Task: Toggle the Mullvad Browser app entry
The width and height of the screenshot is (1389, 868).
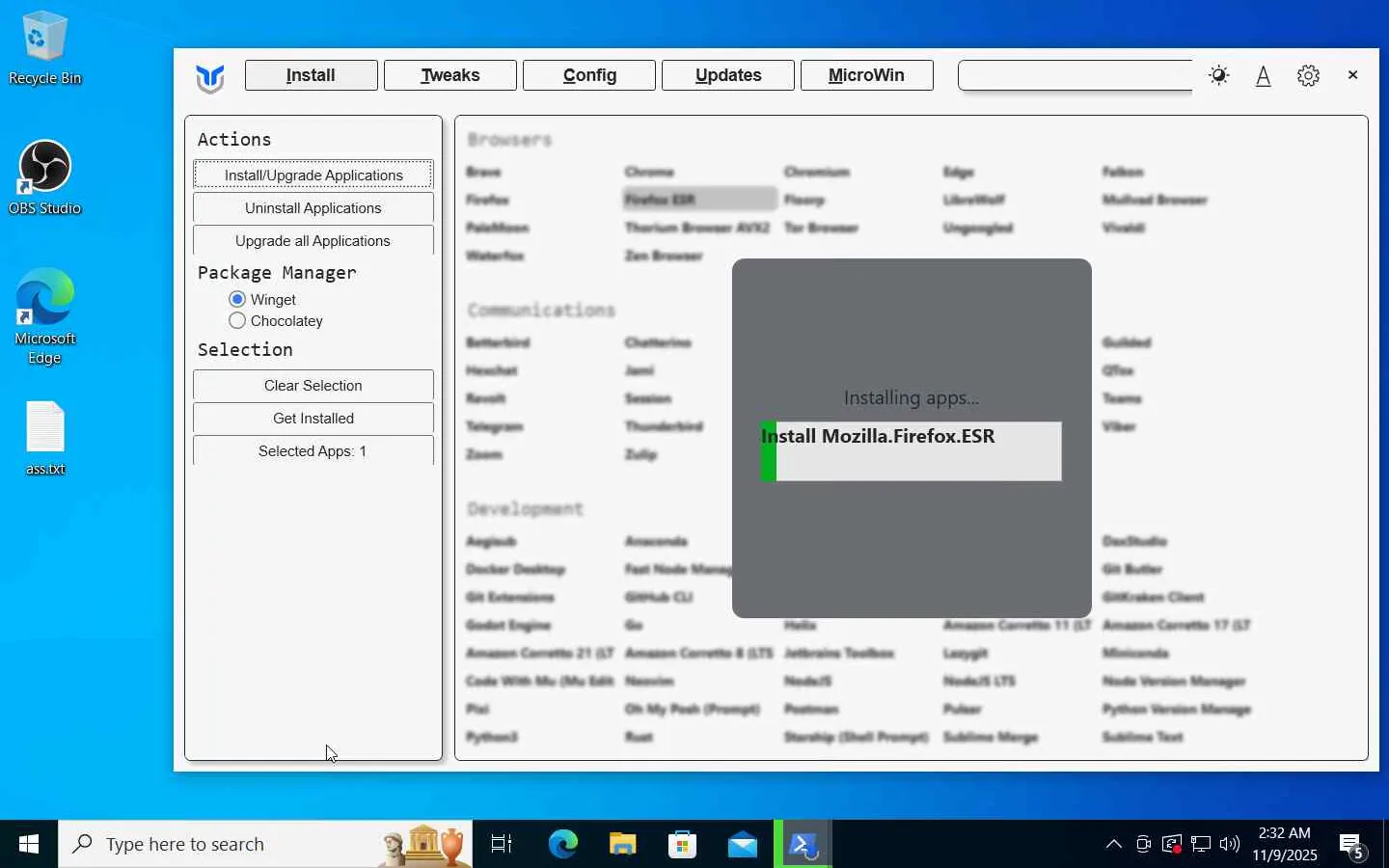Action: pyautogui.click(x=1155, y=200)
